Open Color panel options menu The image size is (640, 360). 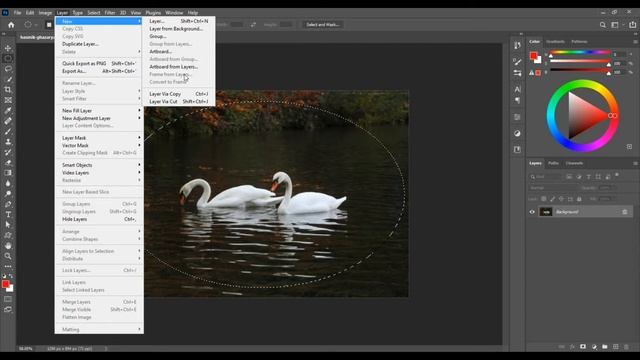pyautogui.click(x=635, y=42)
